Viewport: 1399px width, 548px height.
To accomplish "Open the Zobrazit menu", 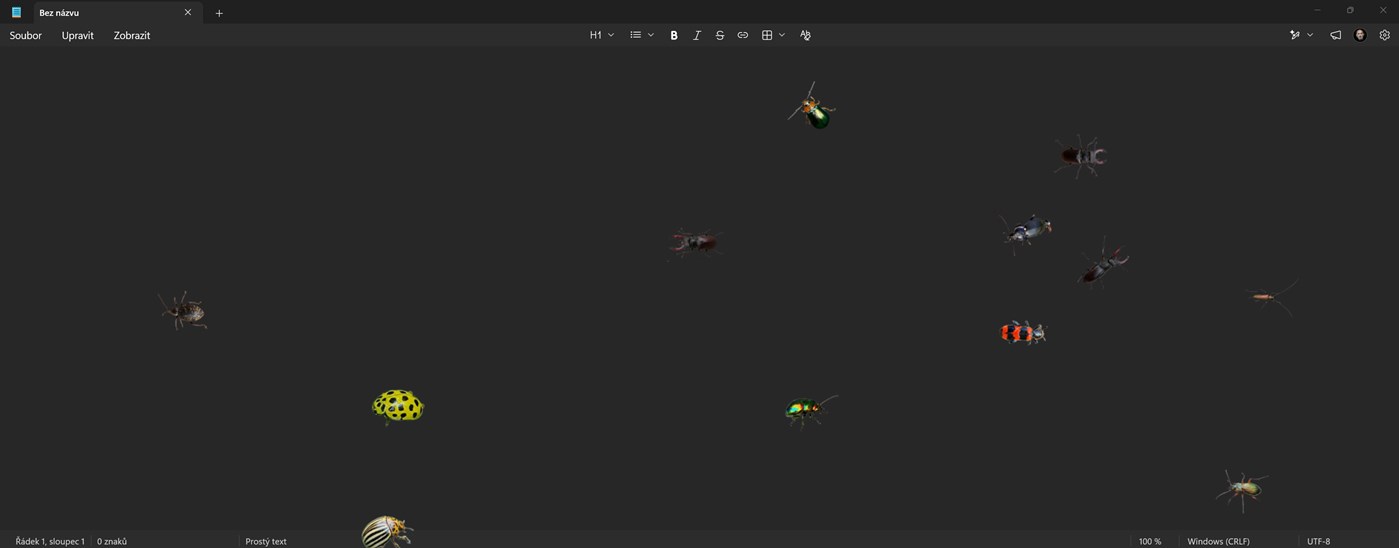I will [x=132, y=35].
